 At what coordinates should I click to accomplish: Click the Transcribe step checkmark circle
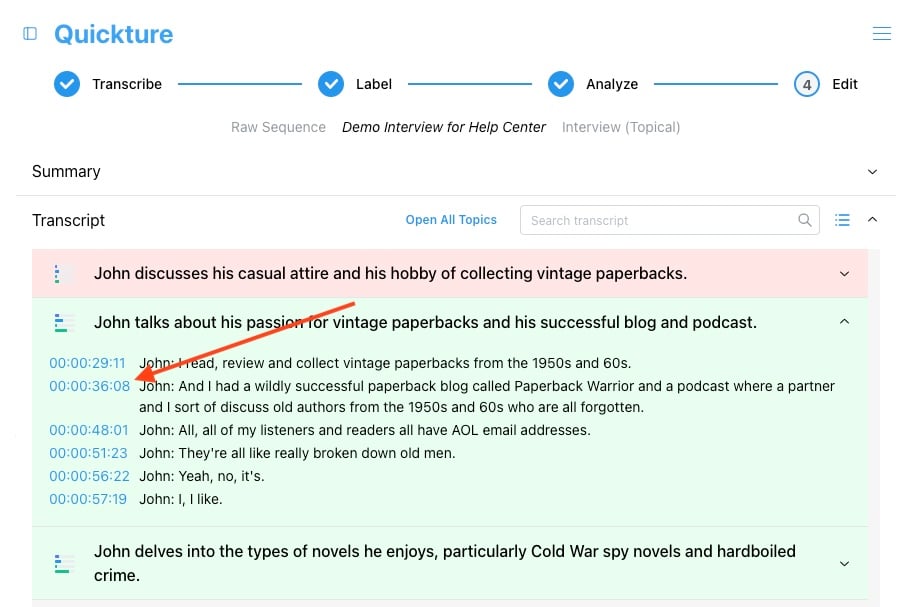click(x=67, y=84)
